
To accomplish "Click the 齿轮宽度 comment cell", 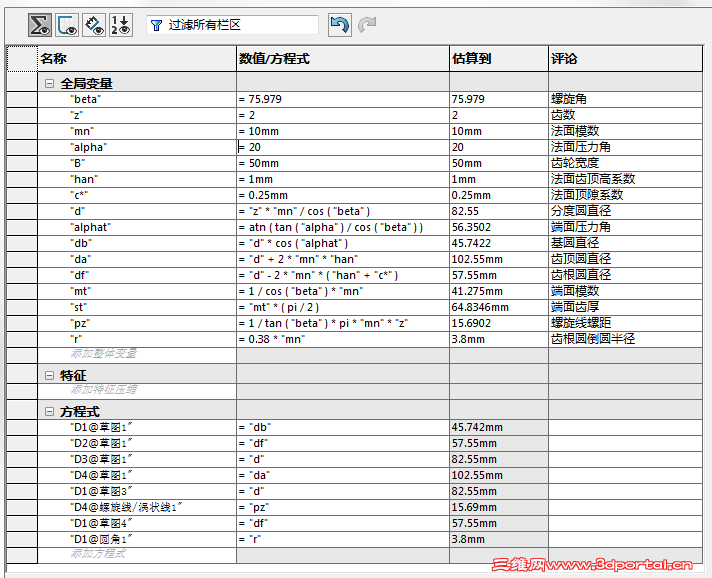I will pyautogui.click(x=625, y=163).
